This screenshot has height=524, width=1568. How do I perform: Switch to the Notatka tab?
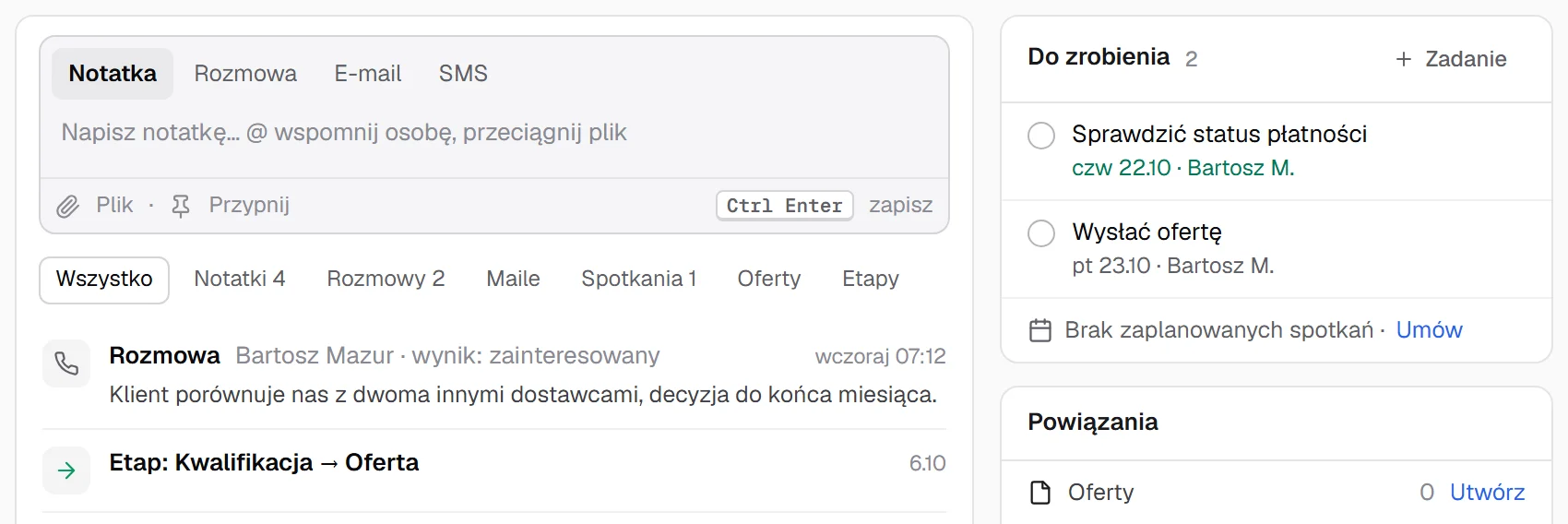(113, 74)
